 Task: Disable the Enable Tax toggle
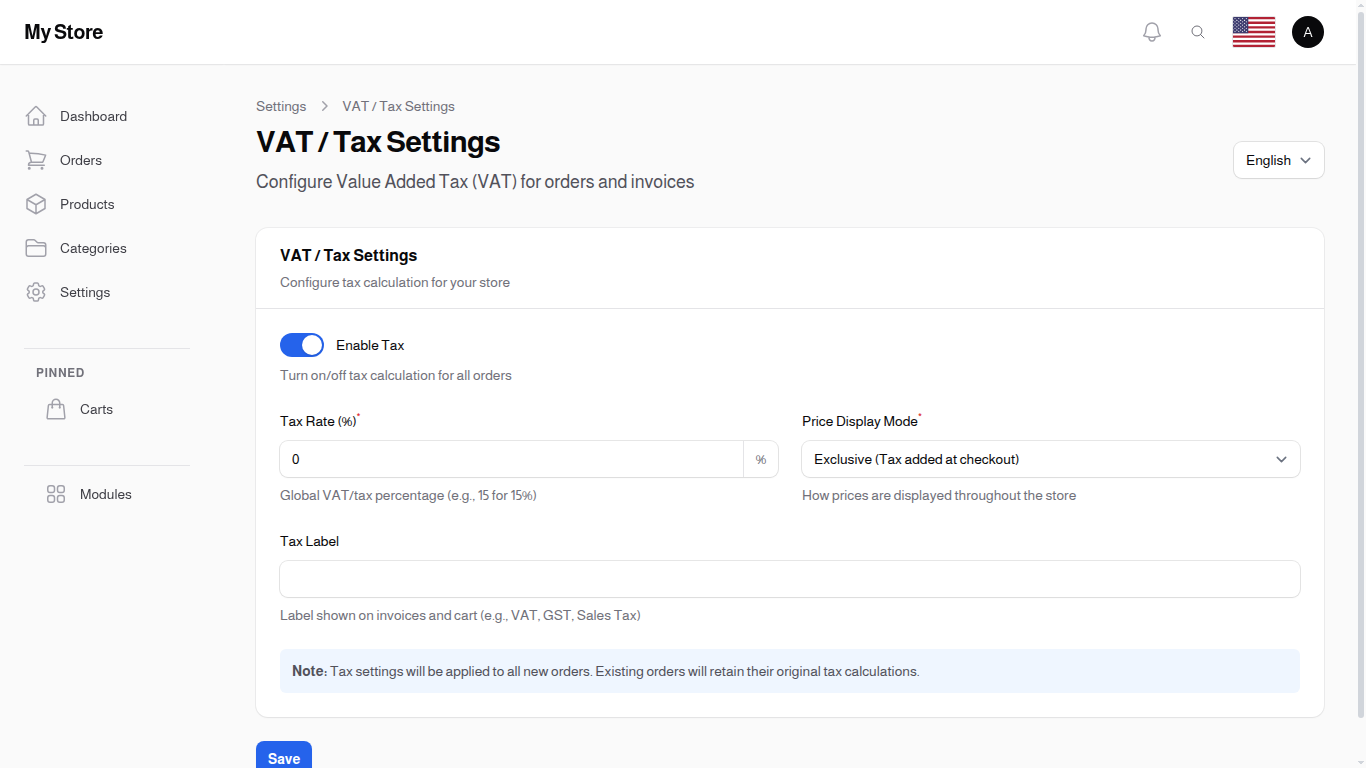pyautogui.click(x=302, y=344)
